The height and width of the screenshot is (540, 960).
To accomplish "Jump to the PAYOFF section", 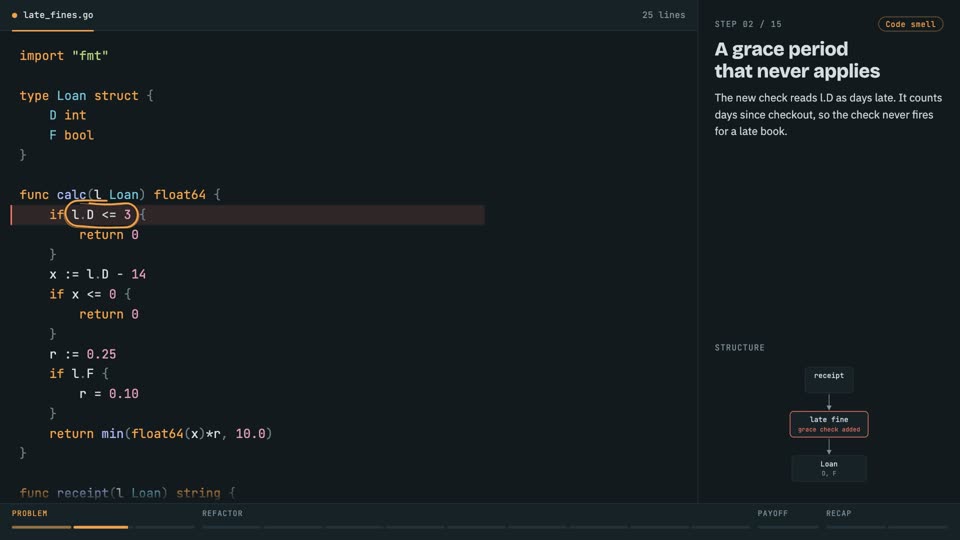I will (x=773, y=513).
